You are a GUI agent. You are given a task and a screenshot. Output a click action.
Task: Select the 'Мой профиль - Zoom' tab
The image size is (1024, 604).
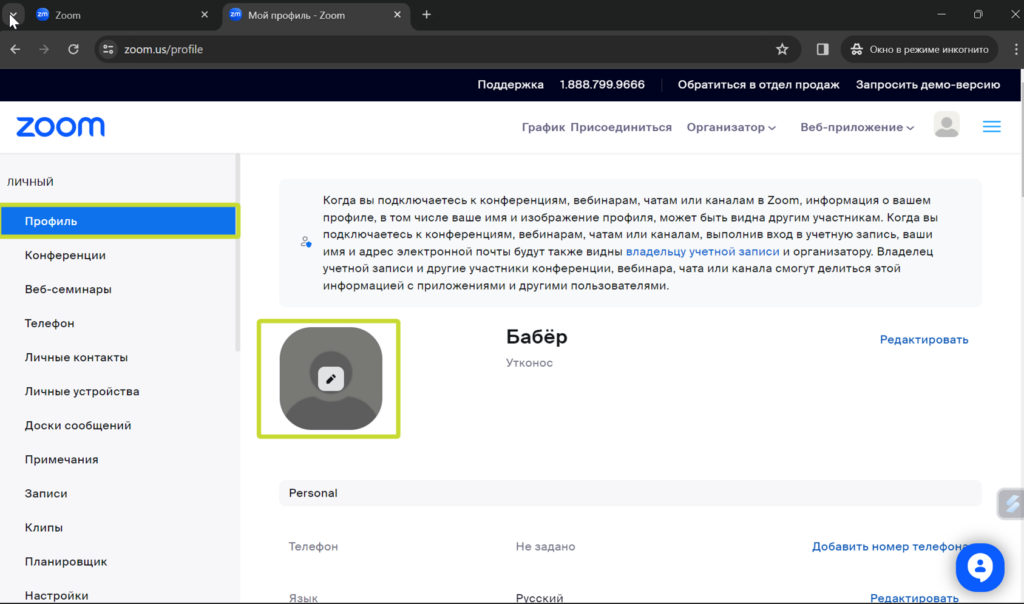(317, 14)
